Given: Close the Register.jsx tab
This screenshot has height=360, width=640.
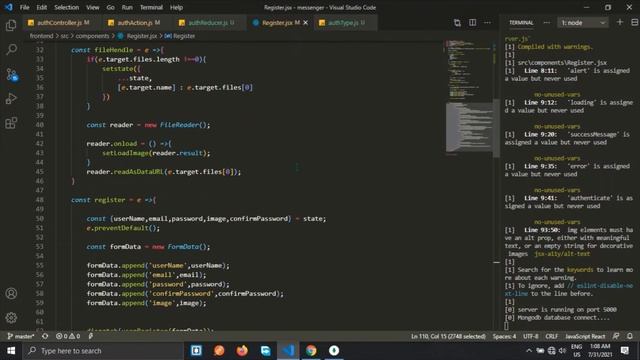Looking at the screenshot, I should click(305, 23).
